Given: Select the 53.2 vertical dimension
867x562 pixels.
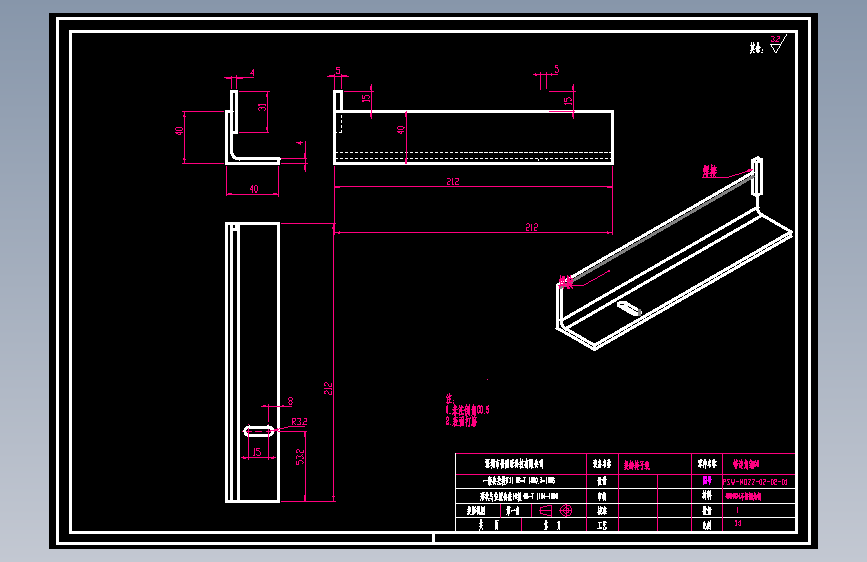Looking at the screenshot, I should [x=300, y=457].
